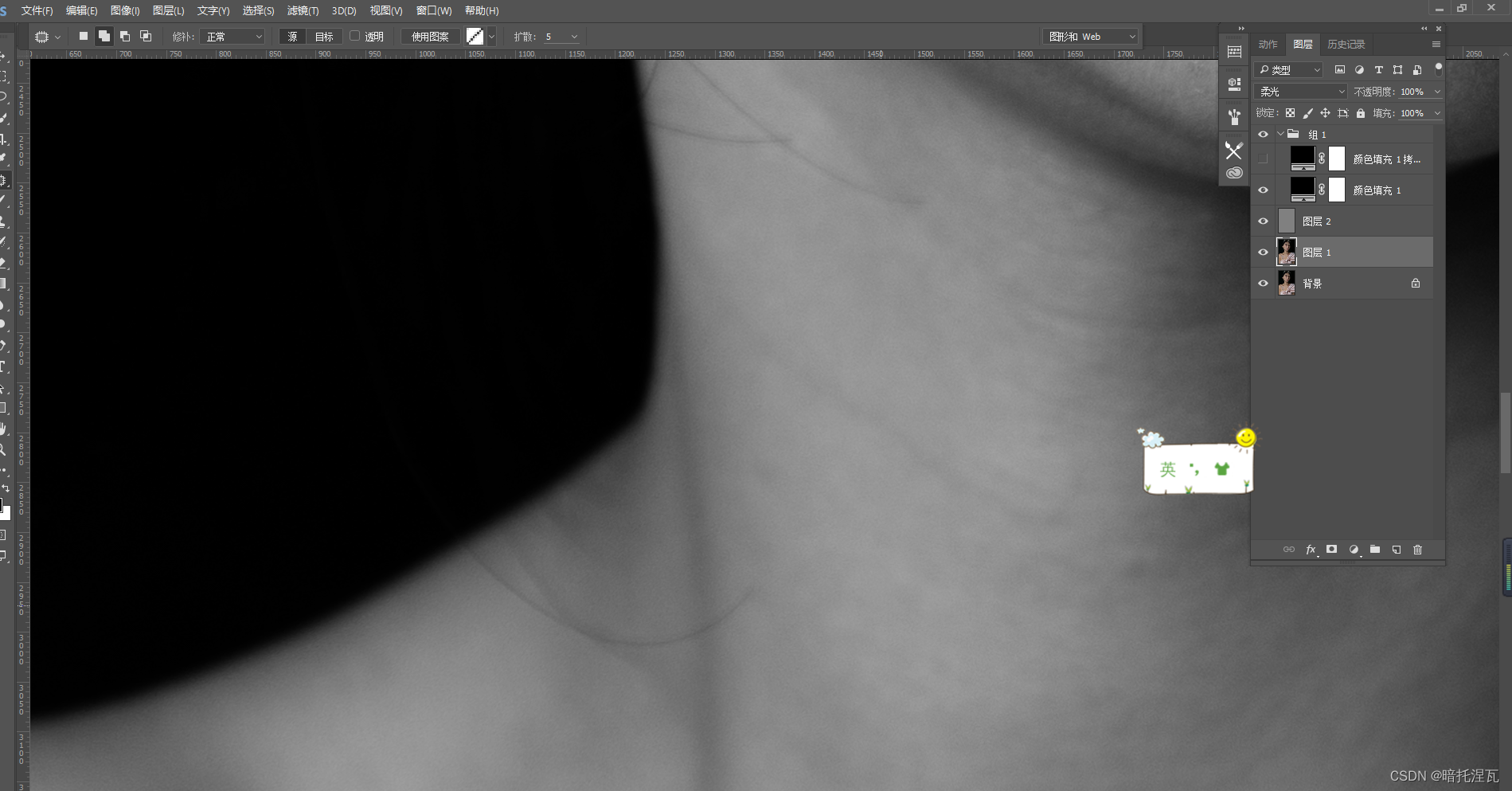The height and width of the screenshot is (791, 1512).
Task: Open the layer filter 类型 dropdown
Action: pyautogui.click(x=1289, y=70)
